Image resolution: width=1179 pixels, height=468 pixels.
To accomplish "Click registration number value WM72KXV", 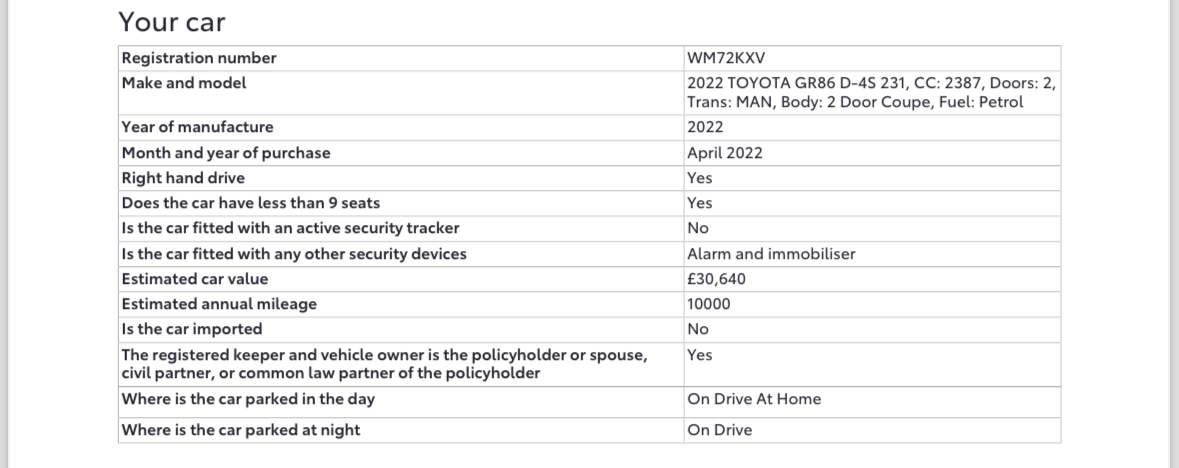I will click(726, 58).
